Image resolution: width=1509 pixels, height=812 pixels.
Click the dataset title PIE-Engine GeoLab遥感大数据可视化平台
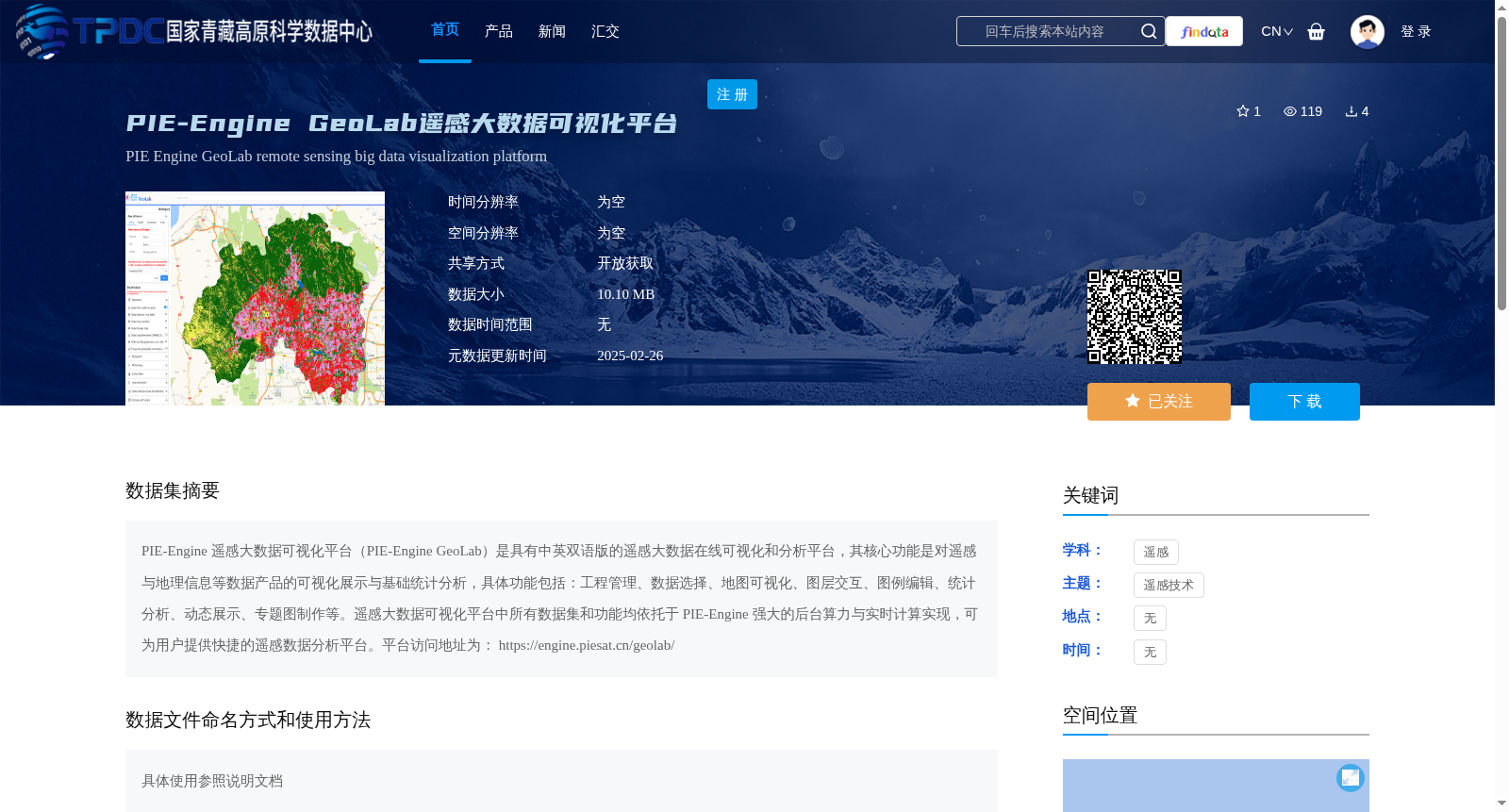tap(402, 124)
